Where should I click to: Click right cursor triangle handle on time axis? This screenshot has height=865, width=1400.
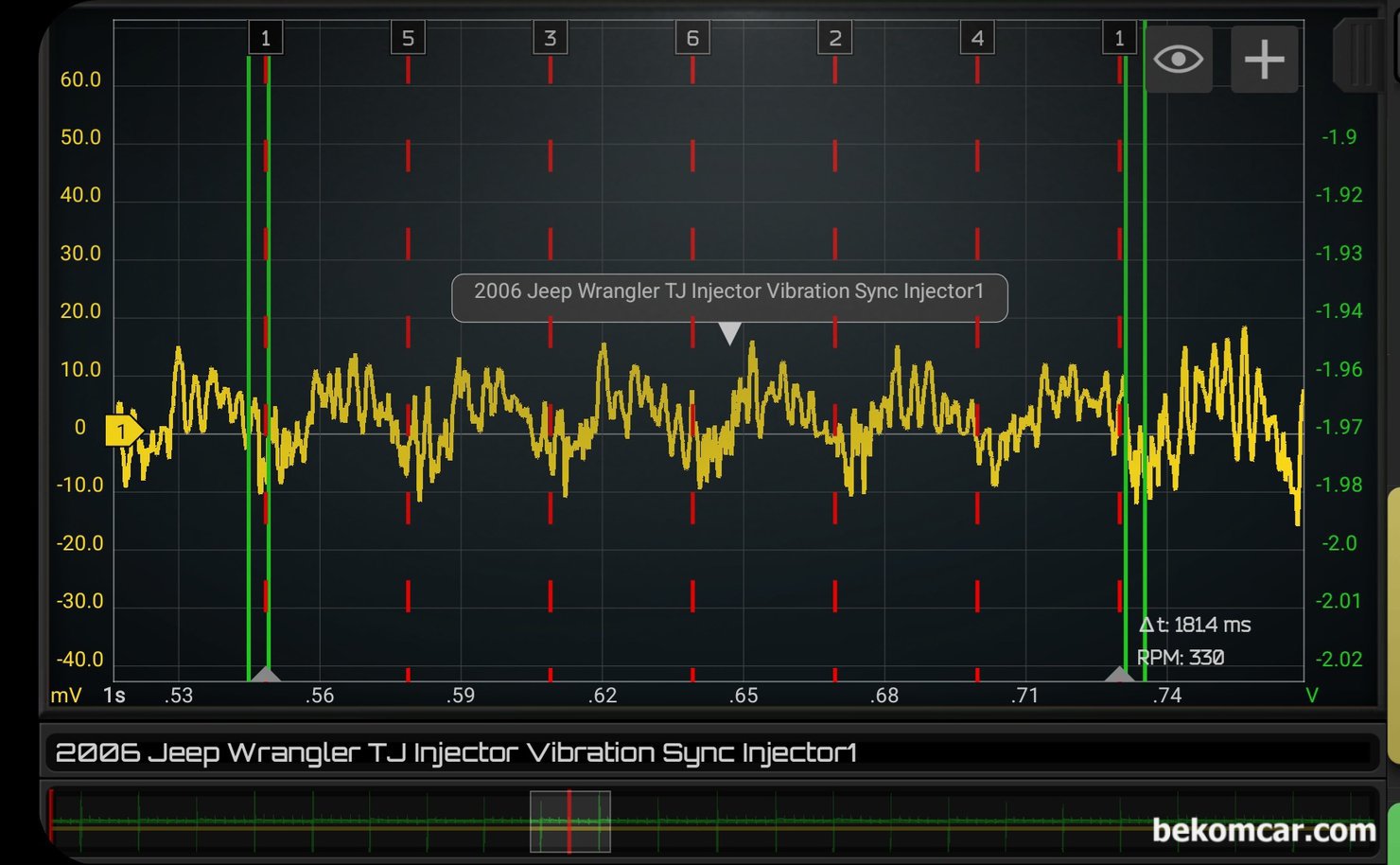(1120, 675)
